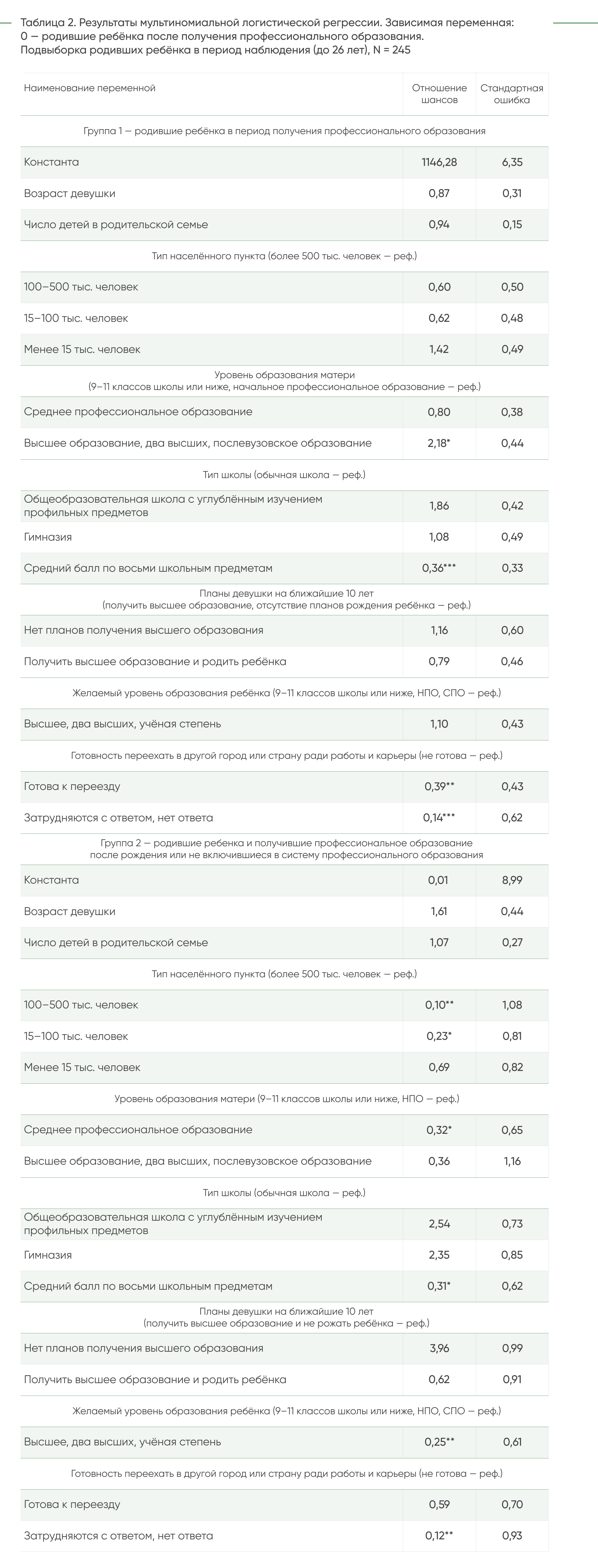The image size is (598, 1568).
Task: Click the standard error 0,93 in last row
Action: click(512, 1536)
